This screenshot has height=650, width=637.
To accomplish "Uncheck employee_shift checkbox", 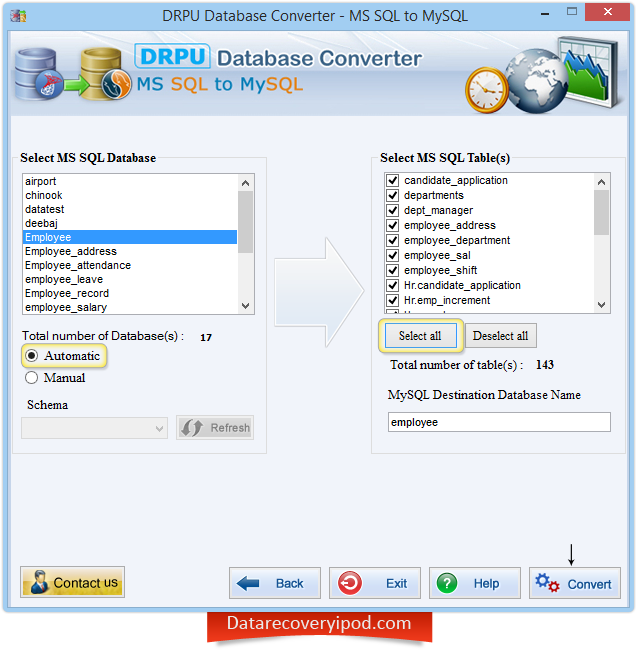I will 392,270.
